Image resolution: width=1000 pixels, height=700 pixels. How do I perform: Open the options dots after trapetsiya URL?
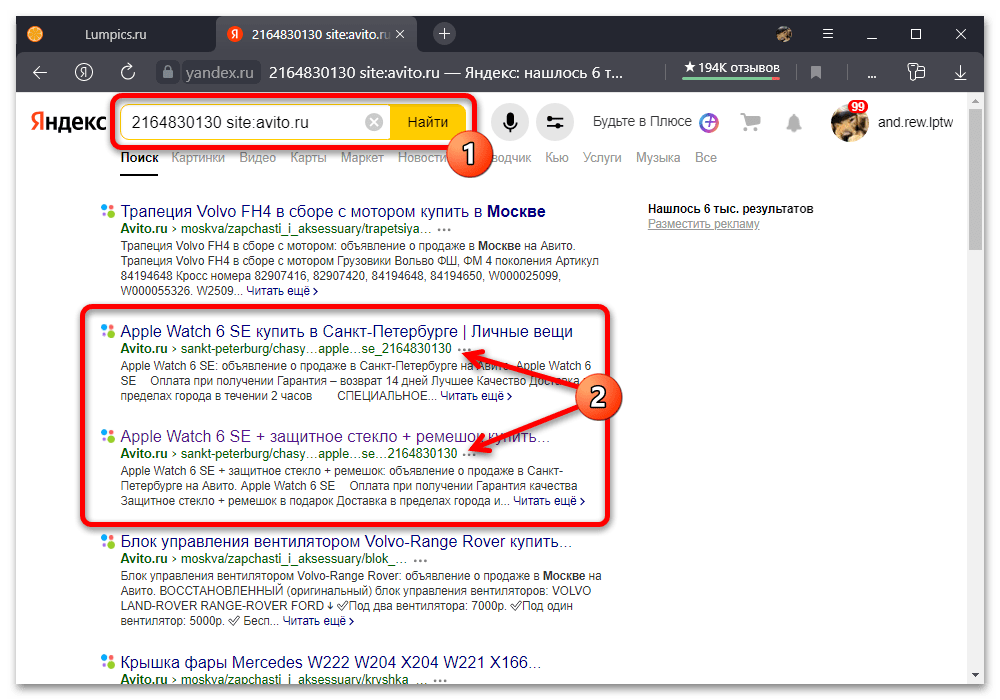pyautogui.click(x=445, y=230)
